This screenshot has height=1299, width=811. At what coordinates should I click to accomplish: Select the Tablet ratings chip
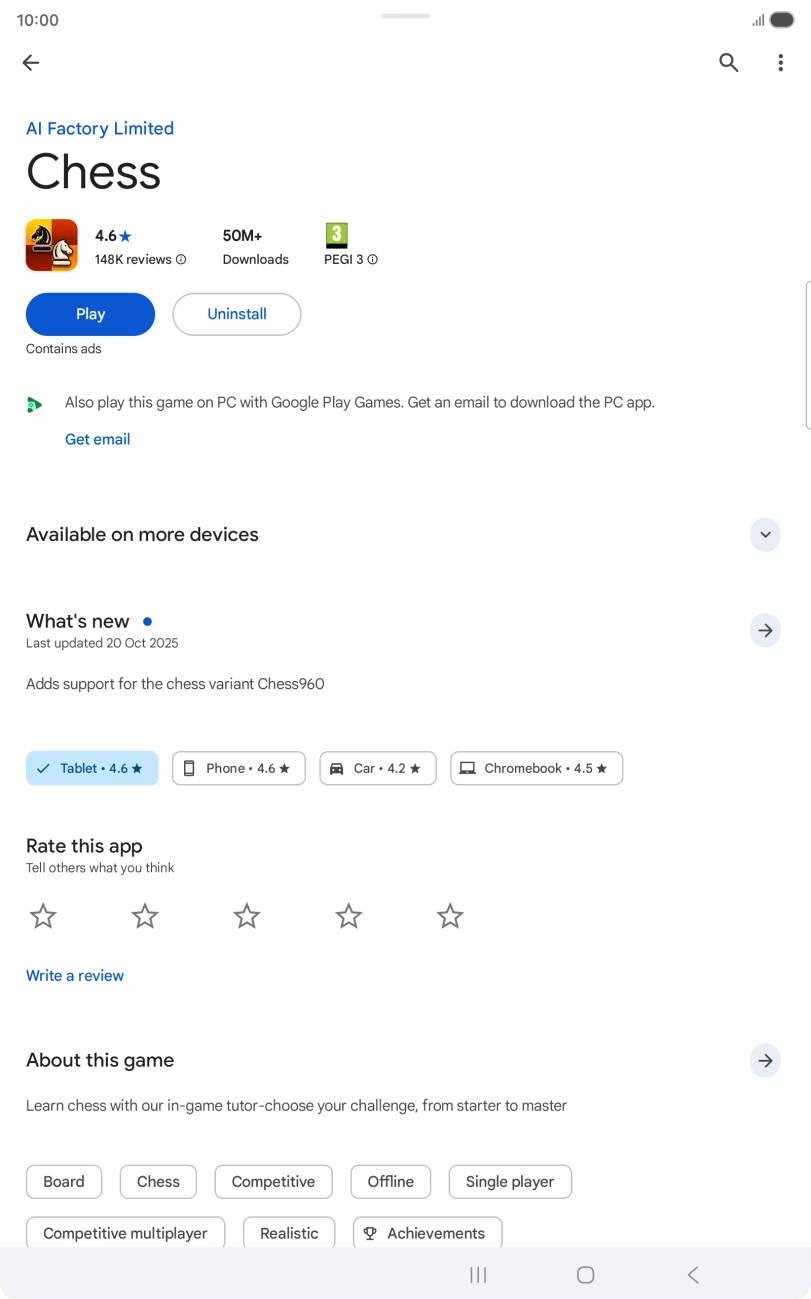pyautogui.click(x=92, y=768)
